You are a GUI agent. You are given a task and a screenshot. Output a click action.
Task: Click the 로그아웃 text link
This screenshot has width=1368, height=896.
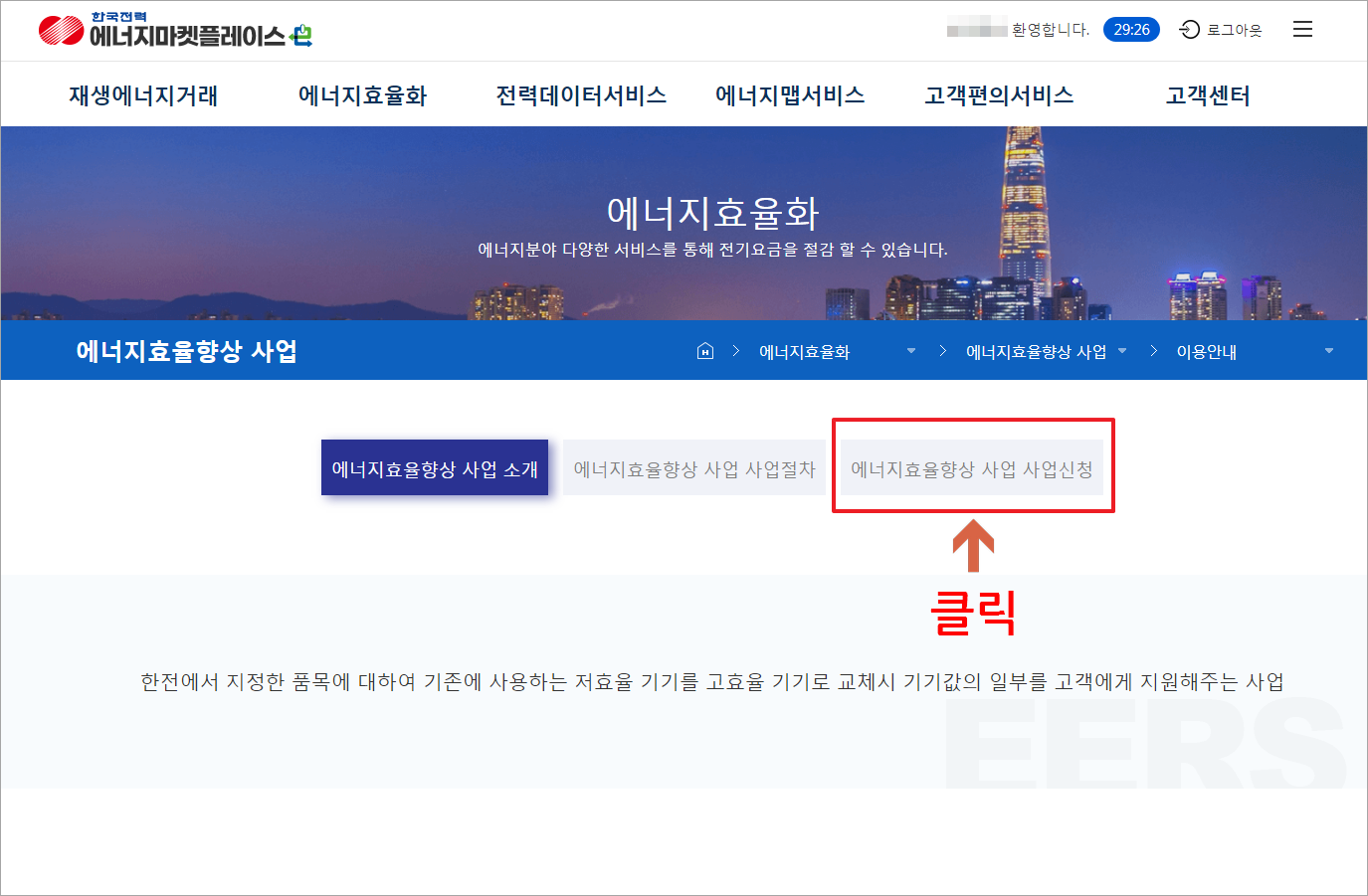[x=1233, y=29]
